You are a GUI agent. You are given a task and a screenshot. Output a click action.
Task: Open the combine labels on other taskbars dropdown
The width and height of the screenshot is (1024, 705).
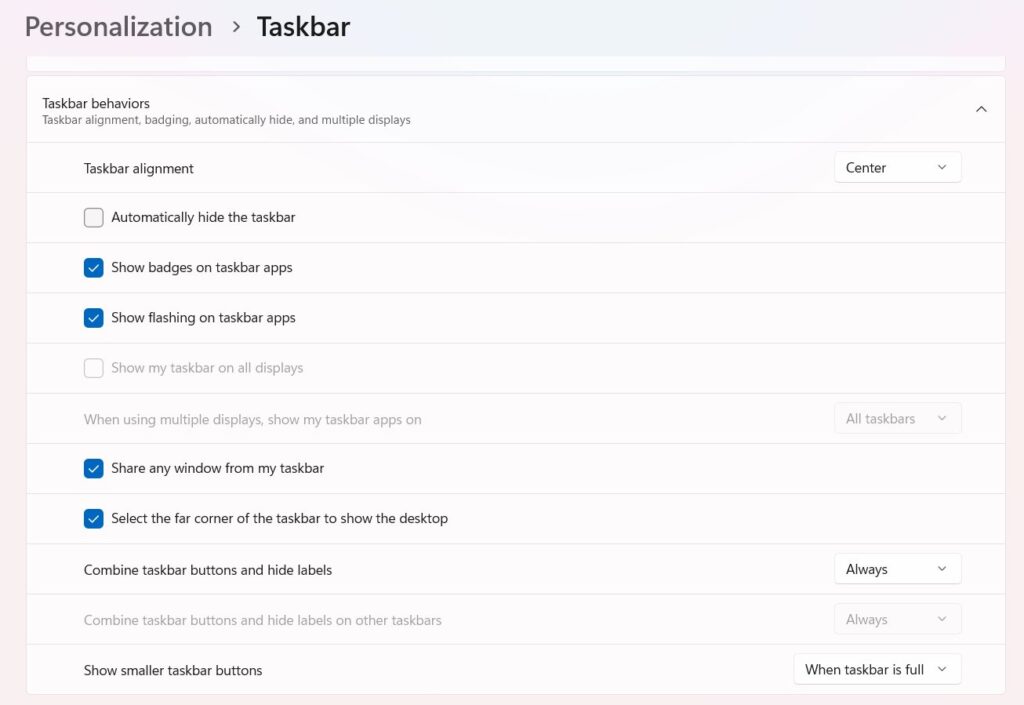(896, 619)
